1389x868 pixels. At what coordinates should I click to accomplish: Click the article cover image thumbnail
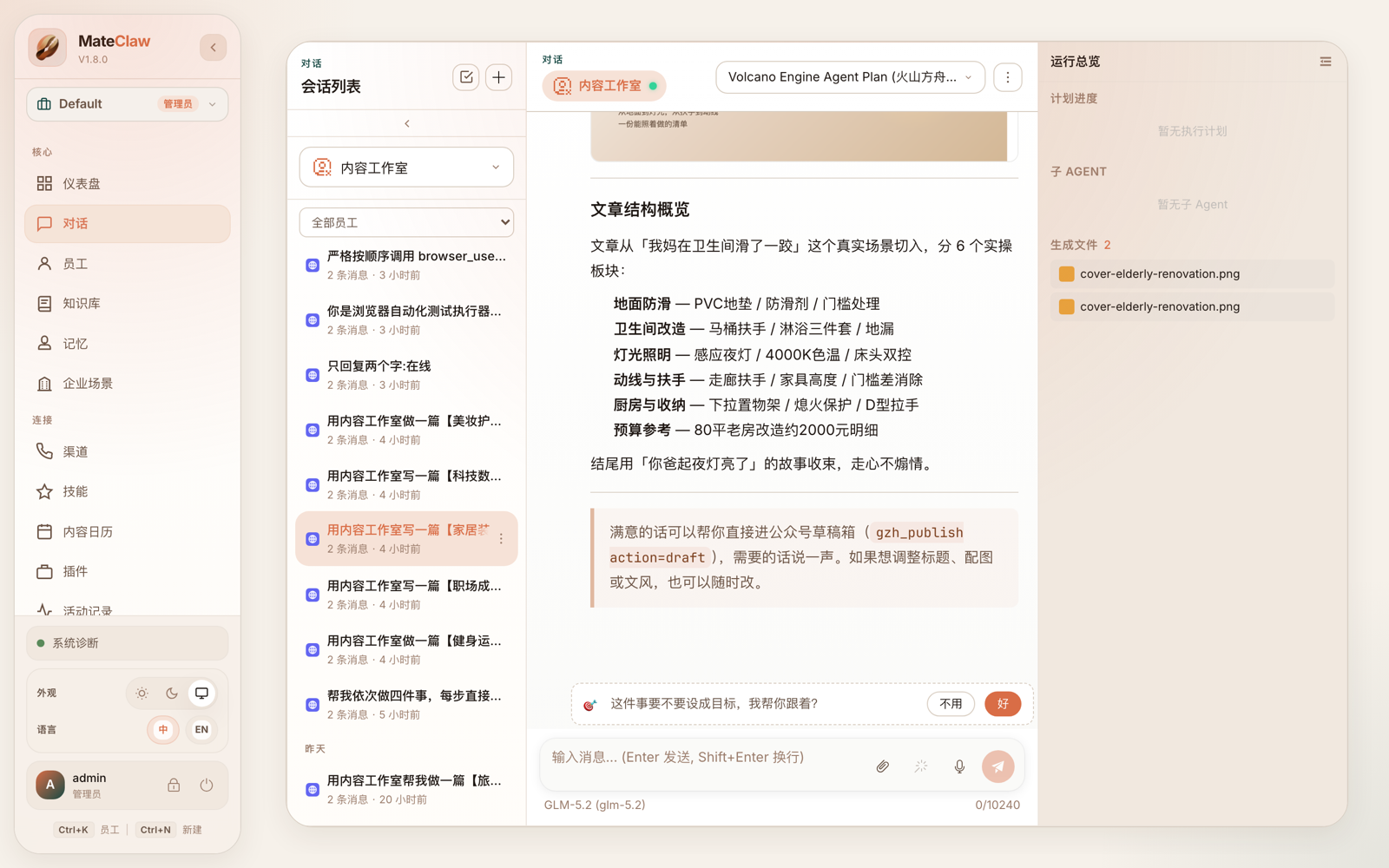[799, 138]
